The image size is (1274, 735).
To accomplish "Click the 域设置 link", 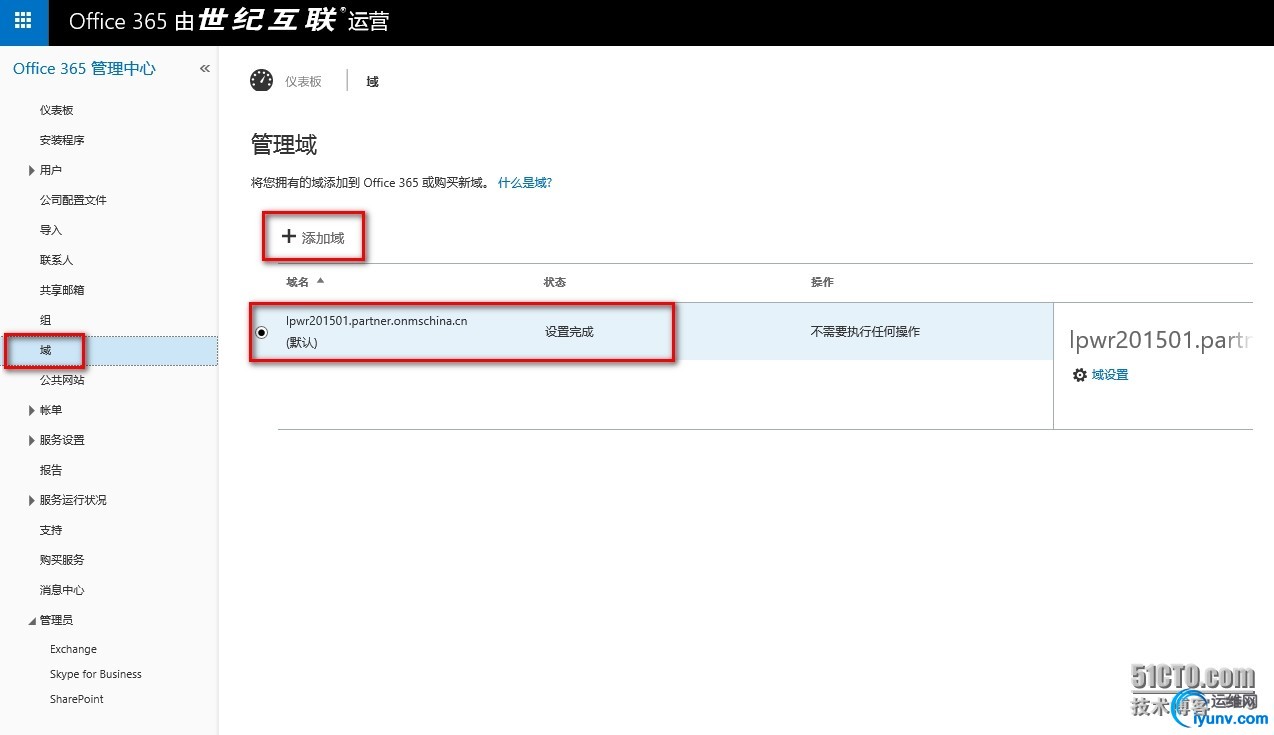I will [x=1110, y=375].
